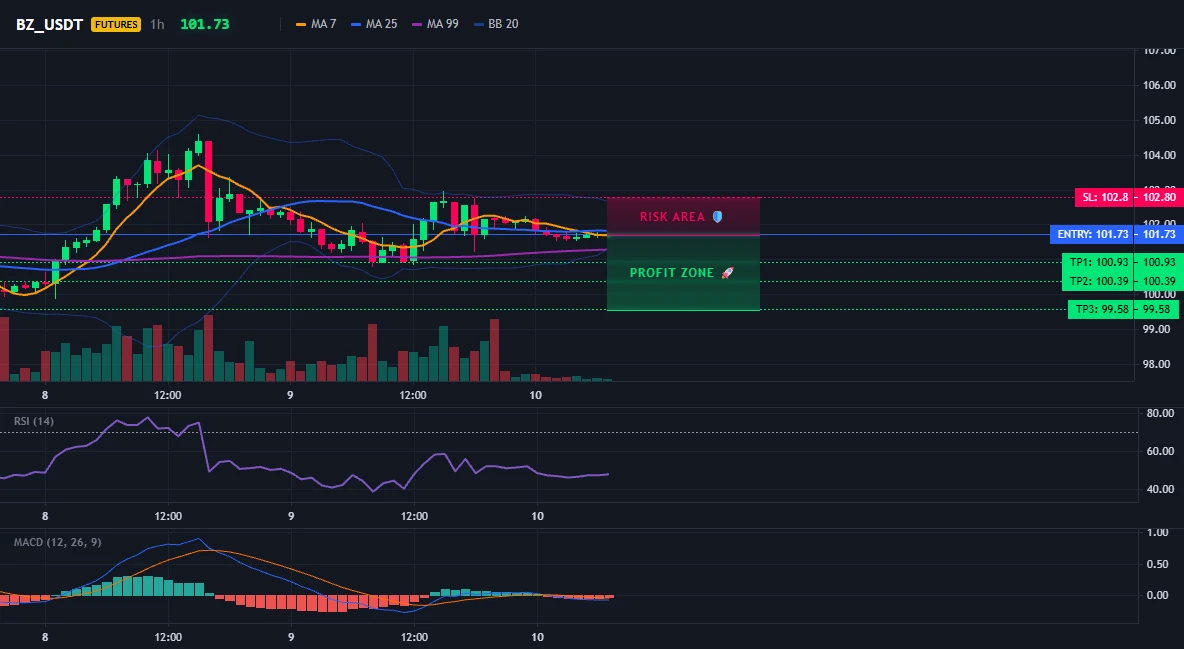Toggle the MA 99 legend item
This screenshot has height=649, width=1184.
436,24
